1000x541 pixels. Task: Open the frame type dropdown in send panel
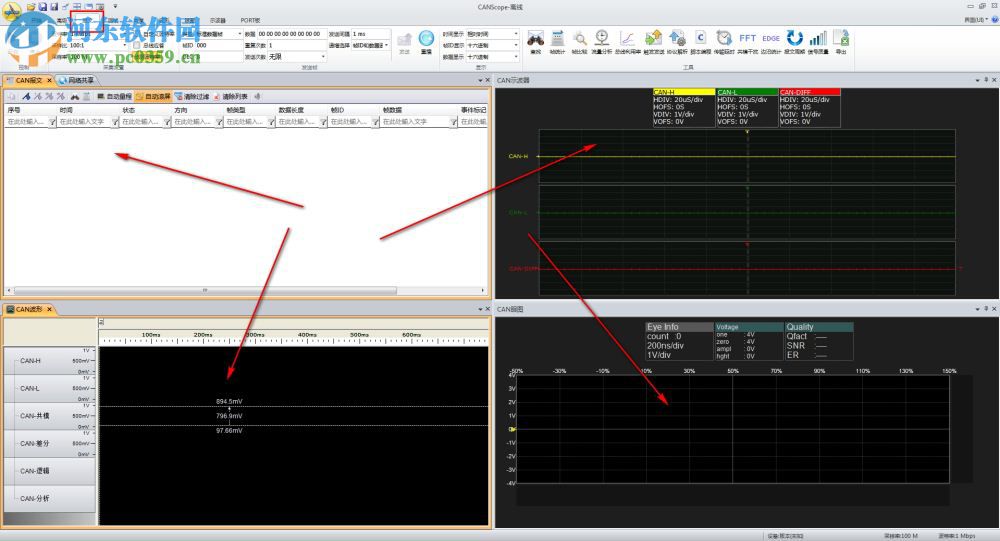[240, 34]
